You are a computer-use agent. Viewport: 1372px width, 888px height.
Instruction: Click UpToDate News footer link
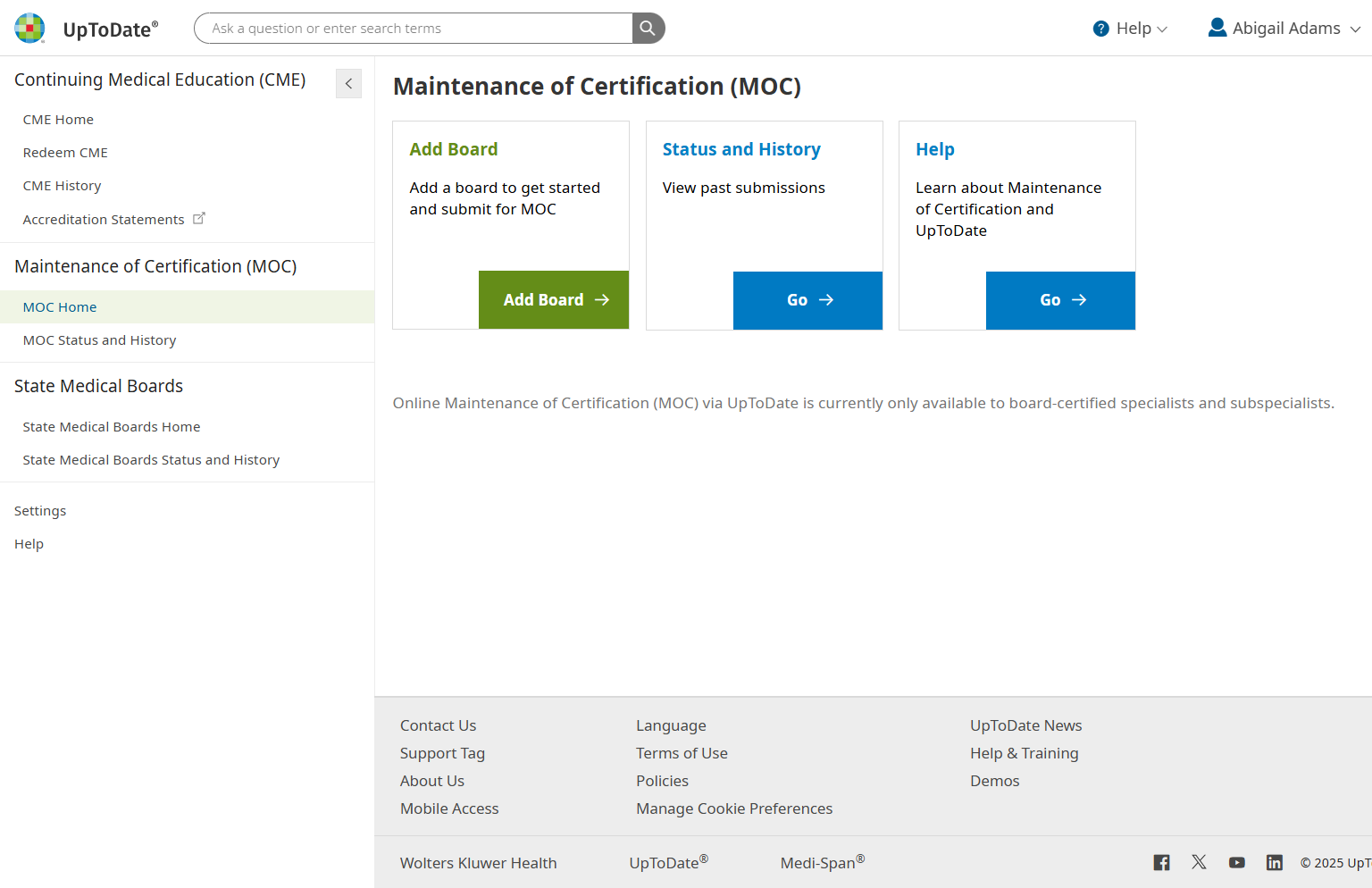pos(1026,725)
